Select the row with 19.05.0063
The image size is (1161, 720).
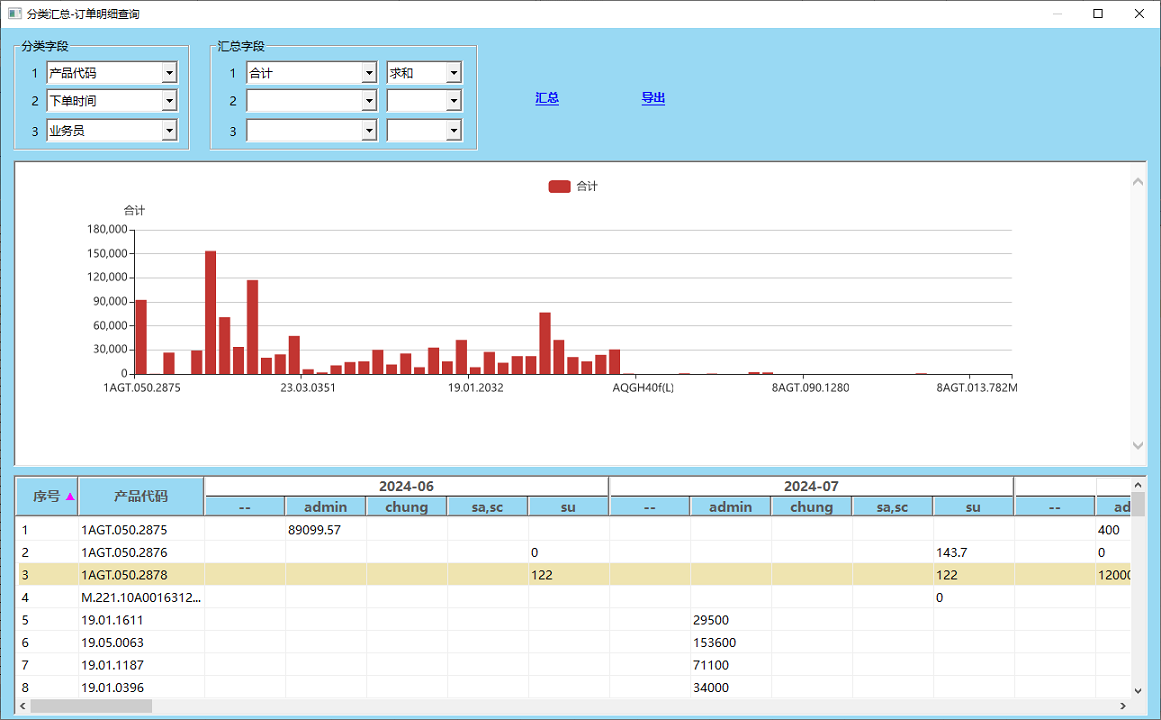pos(574,642)
